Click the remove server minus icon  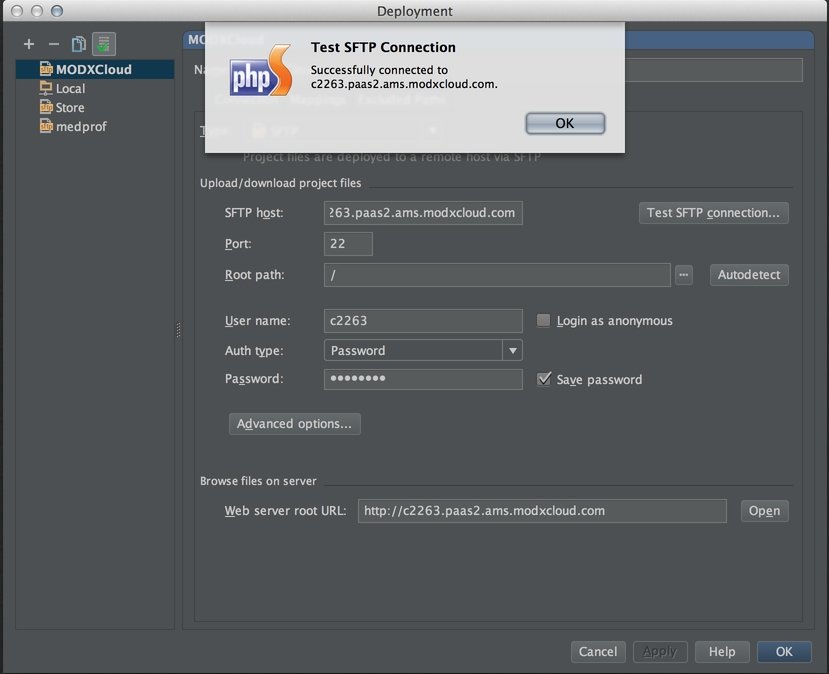pyautogui.click(x=54, y=44)
